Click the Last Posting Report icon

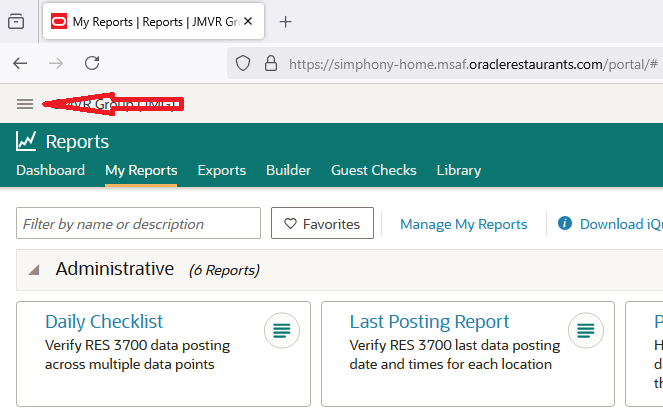(586, 329)
